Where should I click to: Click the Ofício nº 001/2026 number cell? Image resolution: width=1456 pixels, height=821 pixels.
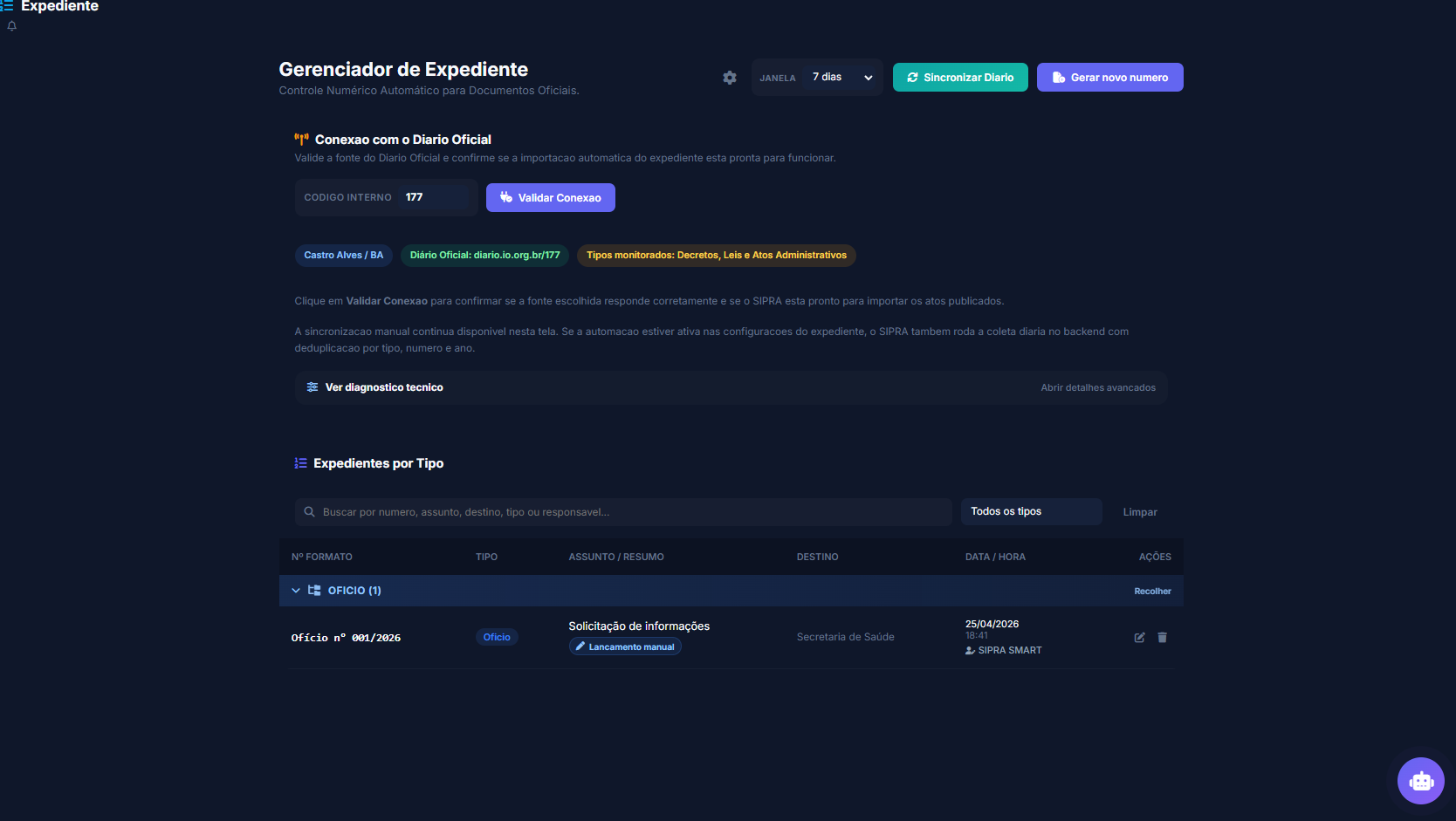coord(346,638)
